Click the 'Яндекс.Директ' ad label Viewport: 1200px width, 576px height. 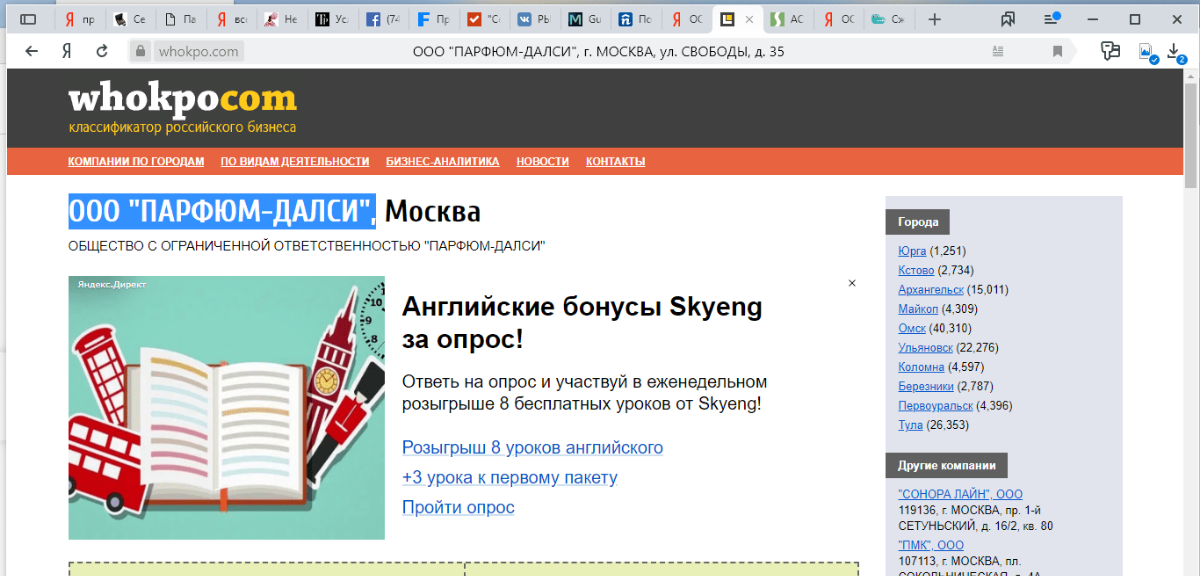pos(112,284)
